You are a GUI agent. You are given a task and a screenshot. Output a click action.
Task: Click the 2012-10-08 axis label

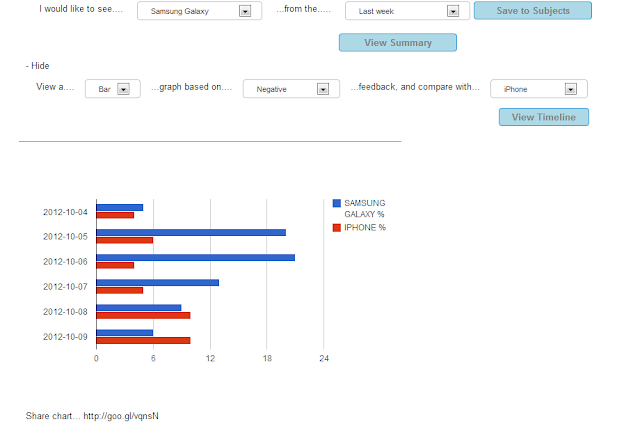(x=65, y=312)
